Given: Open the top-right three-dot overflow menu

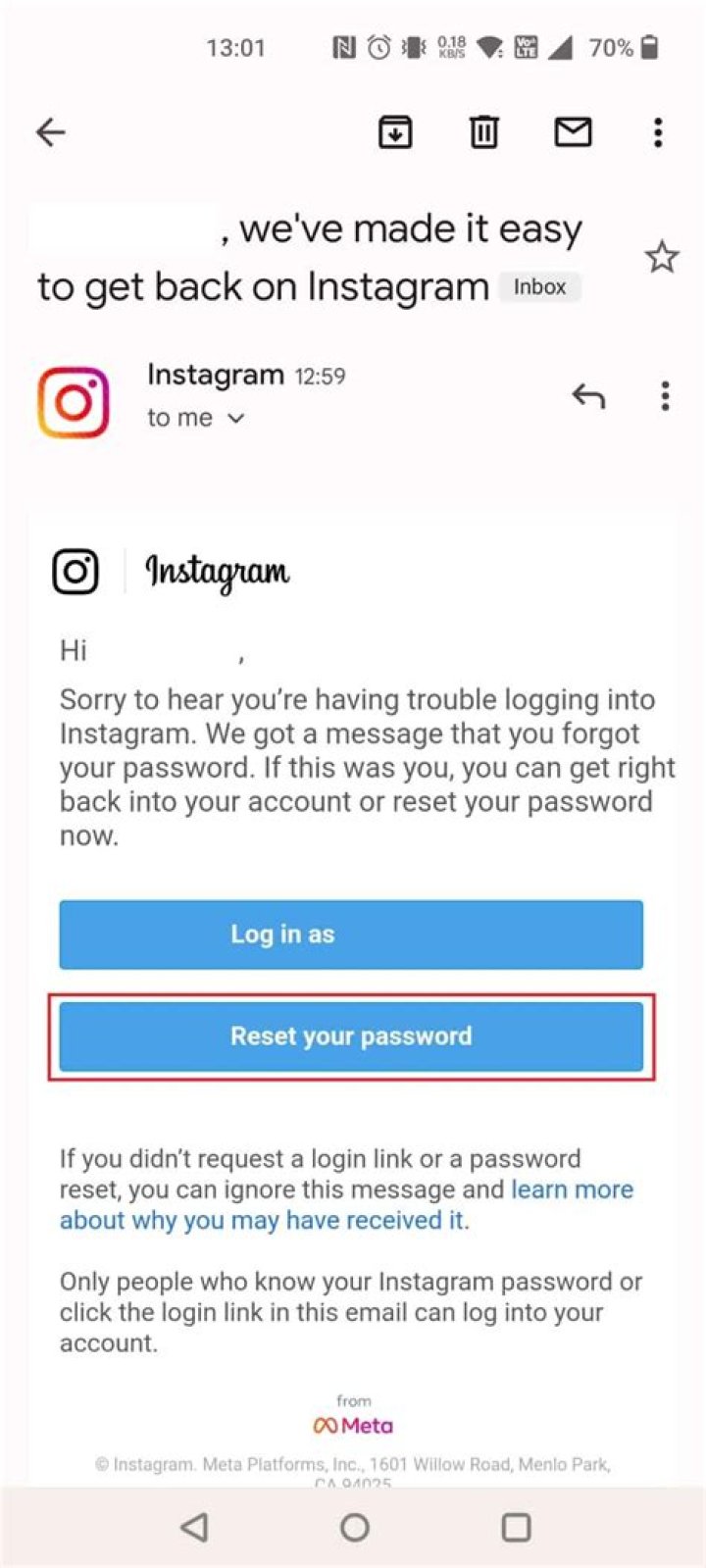Looking at the screenshot, I should point(658,132).
